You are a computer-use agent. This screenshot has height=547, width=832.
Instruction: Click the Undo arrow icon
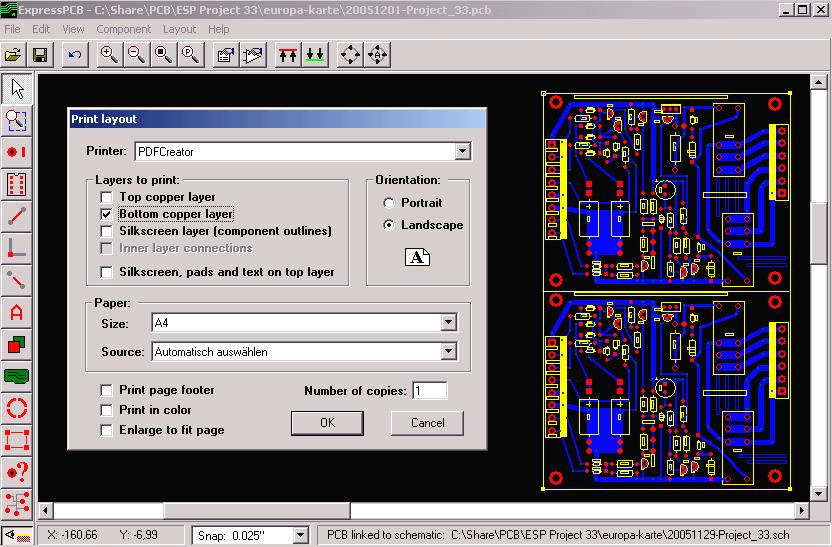[x=75, y=55]
